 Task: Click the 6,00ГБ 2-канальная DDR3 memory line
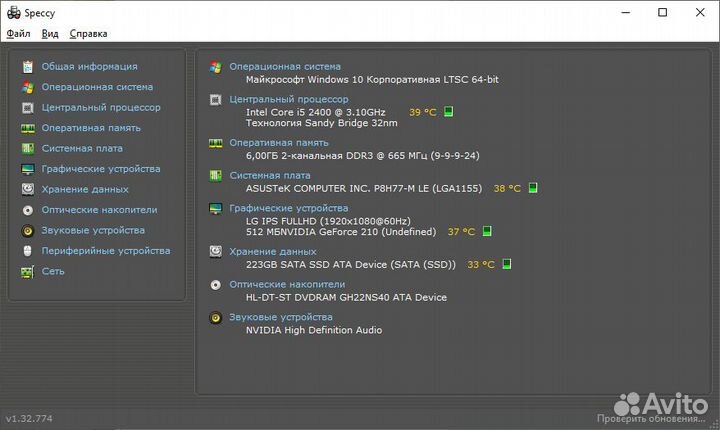[x=362, y=156]
